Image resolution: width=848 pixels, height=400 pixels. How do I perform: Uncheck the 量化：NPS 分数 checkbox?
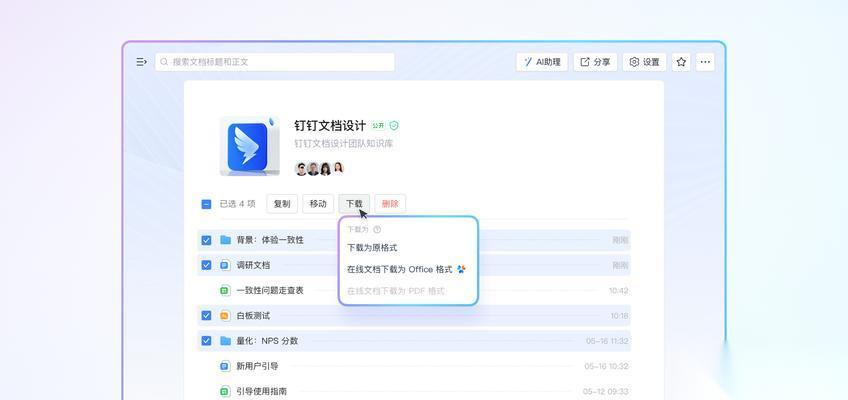point(206,340)
